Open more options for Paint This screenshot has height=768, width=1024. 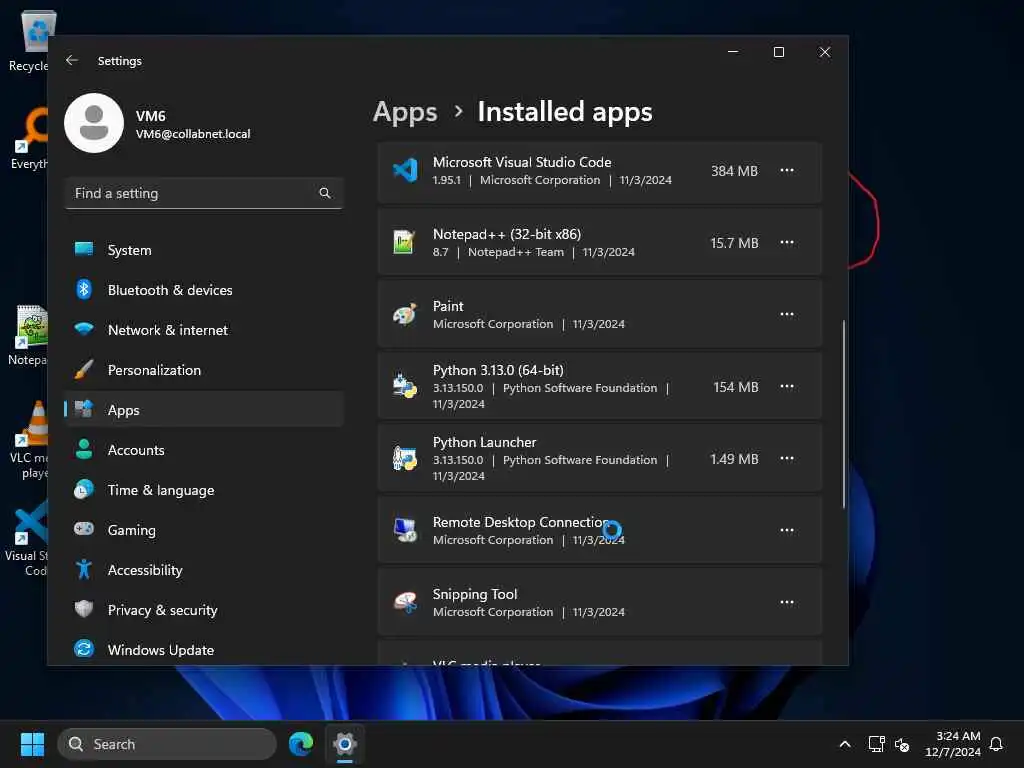point(787,315)
